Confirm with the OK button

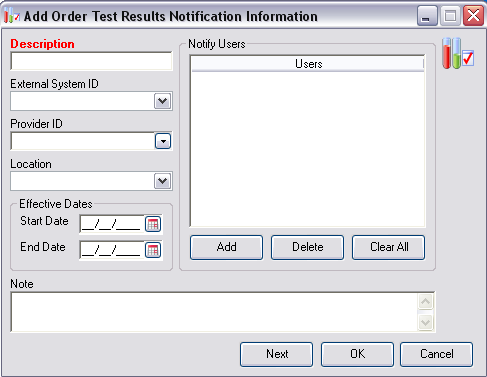coord(357,354)
